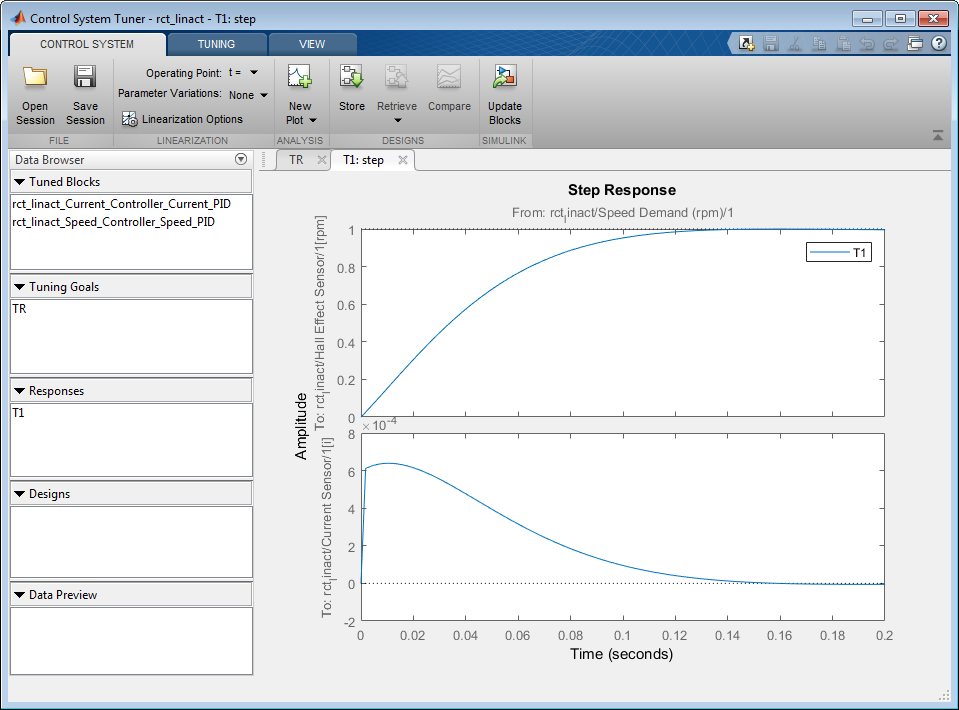959x710 pixels.
Task: Open the New Plot dropdown
Action: (x=300, y=112)
